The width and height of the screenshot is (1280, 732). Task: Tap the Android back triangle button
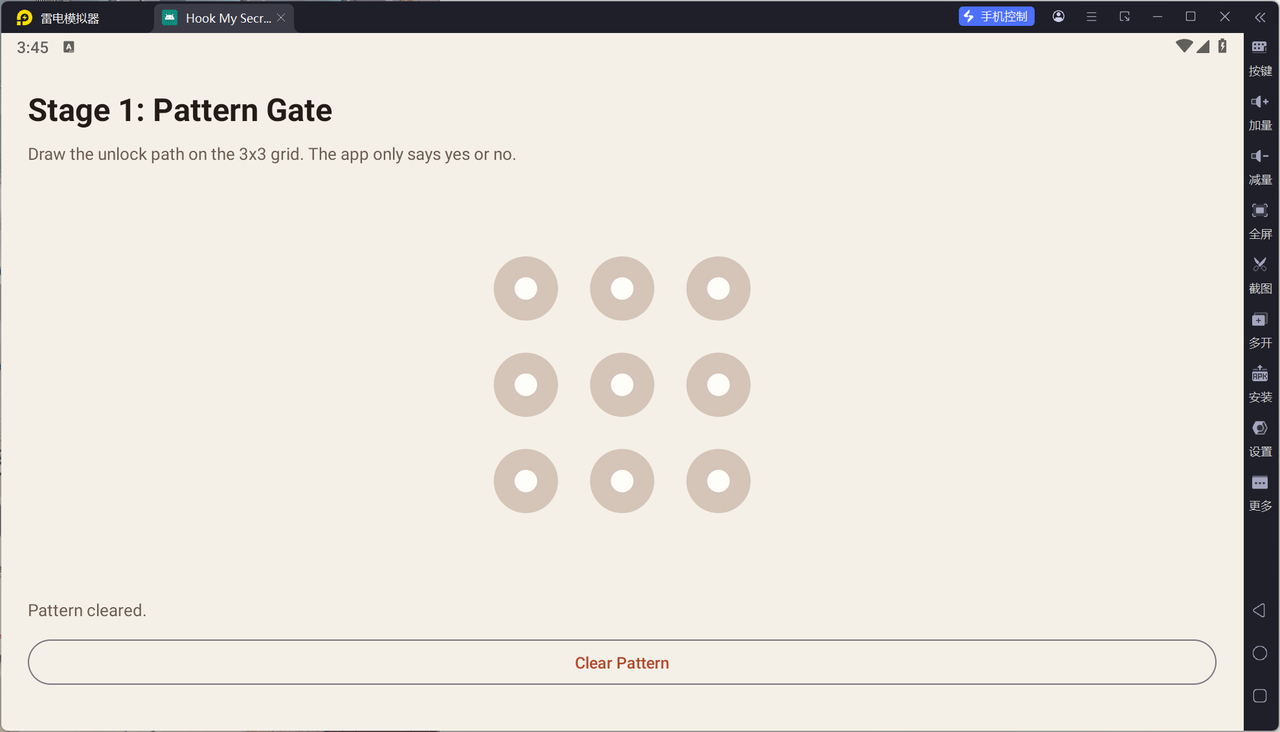click(1260, 610)
